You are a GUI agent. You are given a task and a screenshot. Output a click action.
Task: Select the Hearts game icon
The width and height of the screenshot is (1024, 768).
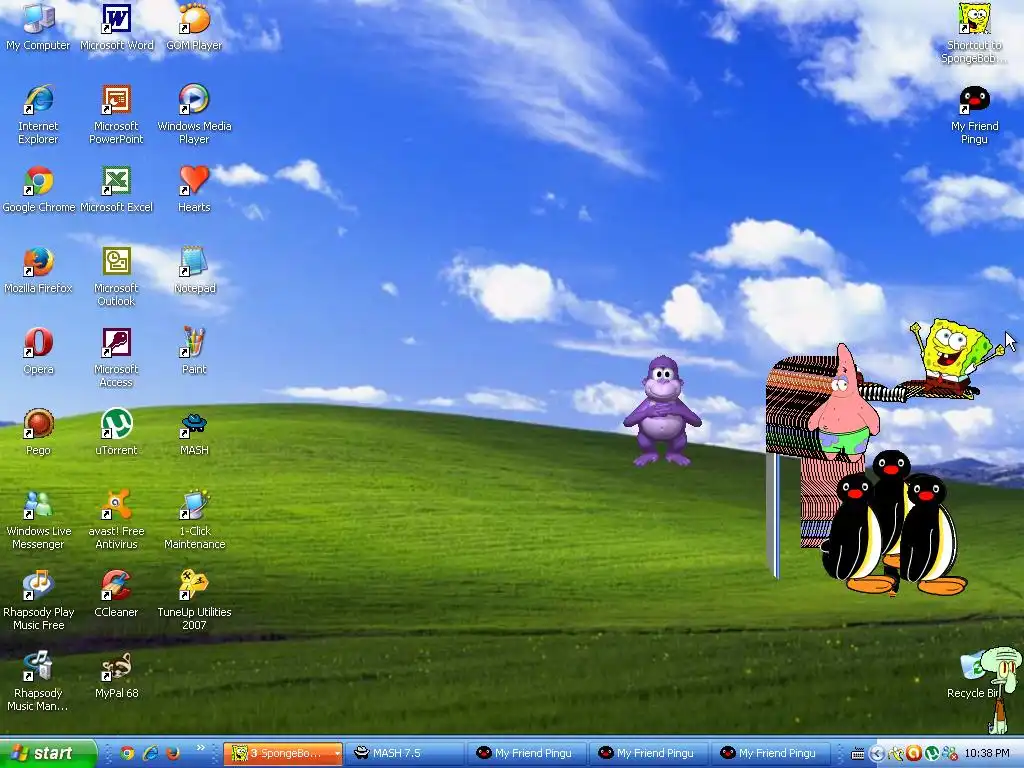click(x=194, y=189)
